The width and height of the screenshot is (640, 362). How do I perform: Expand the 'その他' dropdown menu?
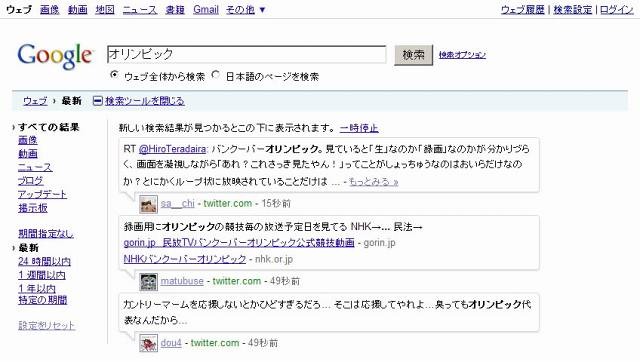[x=246, y=9]
